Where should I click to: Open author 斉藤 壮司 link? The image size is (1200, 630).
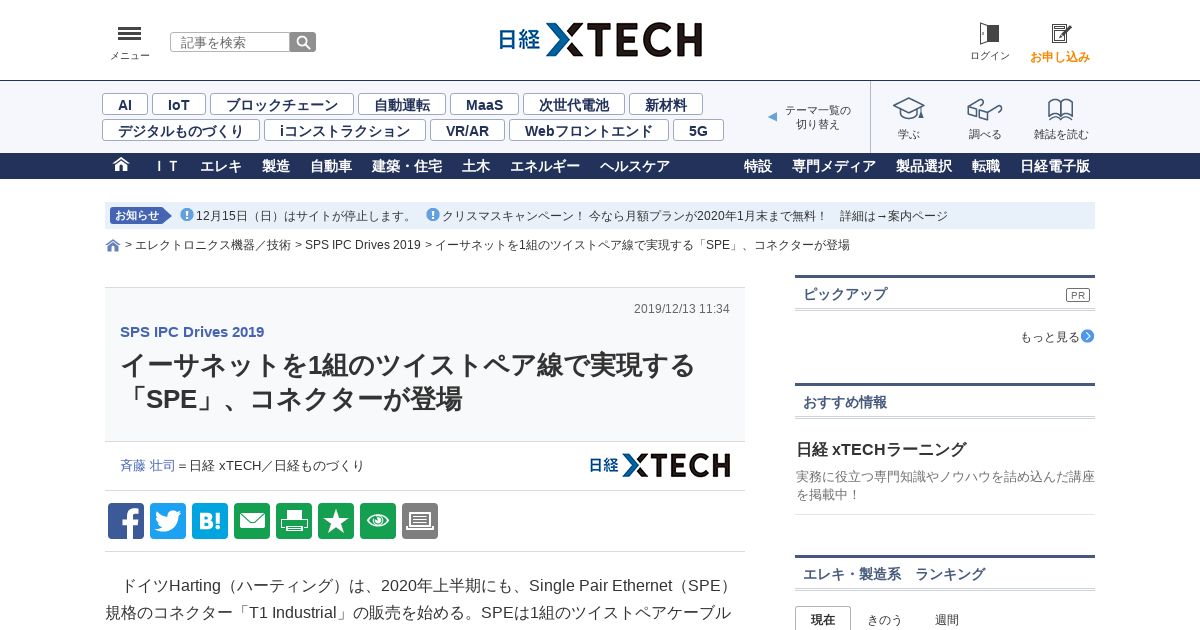pos(147,465)
